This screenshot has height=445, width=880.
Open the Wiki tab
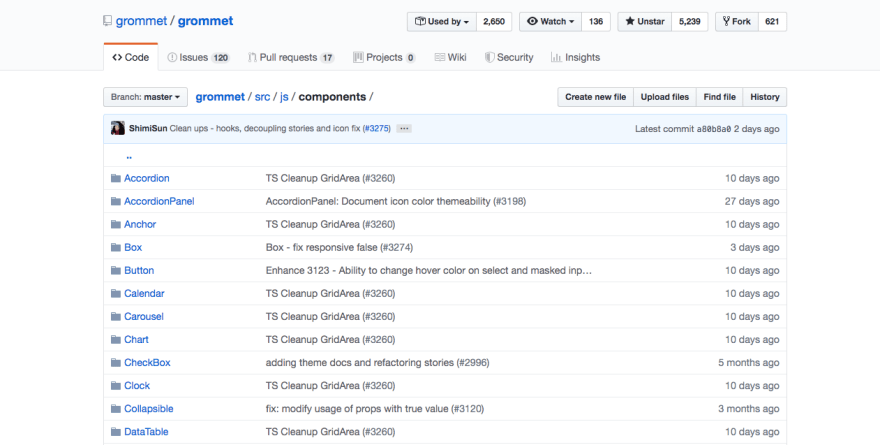[451, 57]
